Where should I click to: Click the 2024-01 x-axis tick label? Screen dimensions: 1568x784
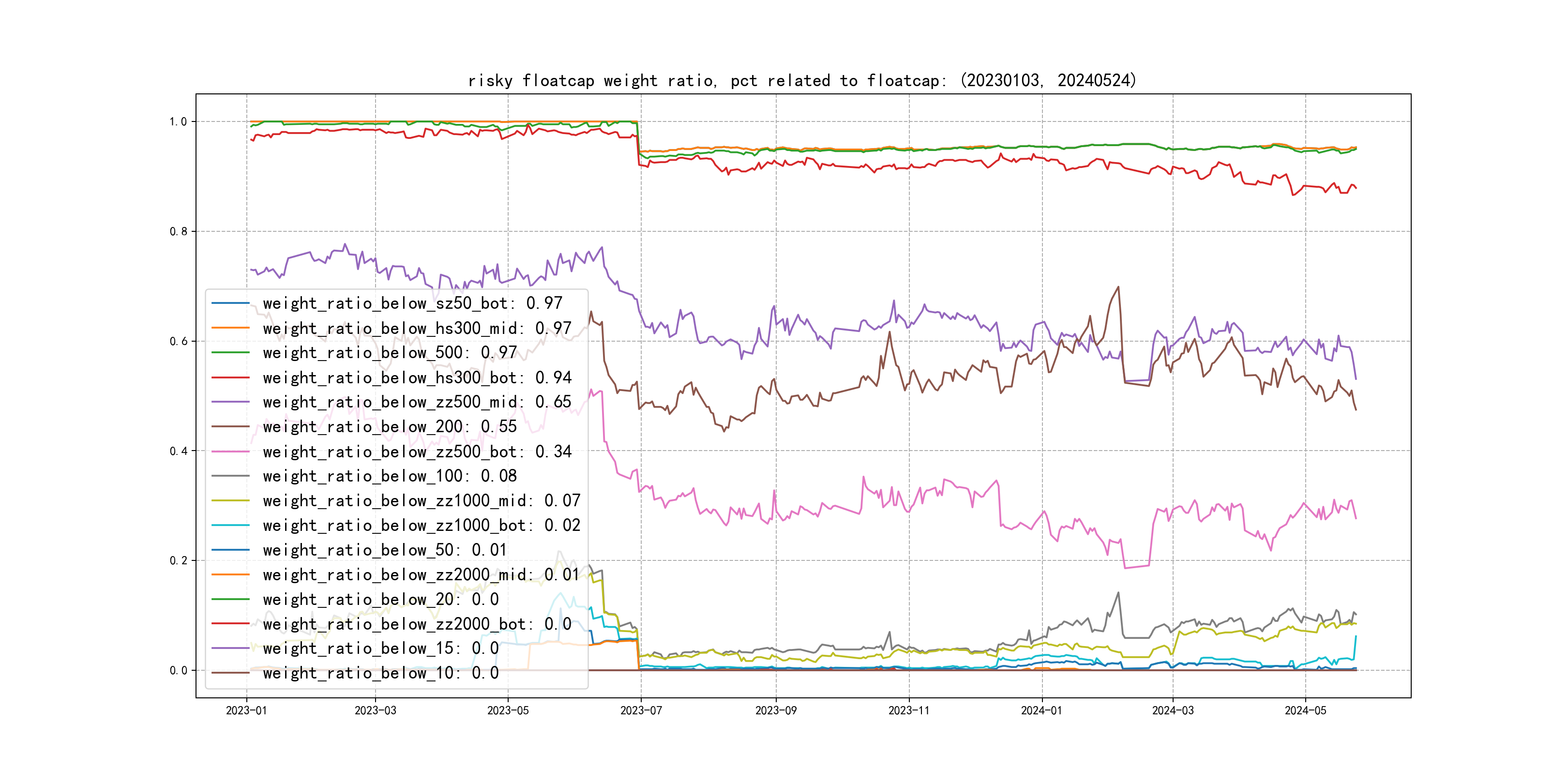click(1041, 710)
